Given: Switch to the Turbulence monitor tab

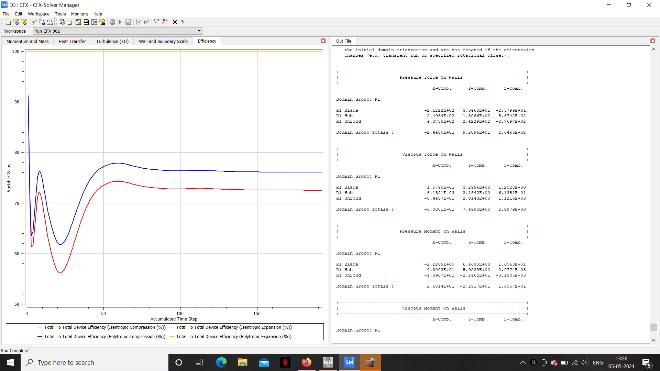Looking at the screenshot, I should 112,41.
